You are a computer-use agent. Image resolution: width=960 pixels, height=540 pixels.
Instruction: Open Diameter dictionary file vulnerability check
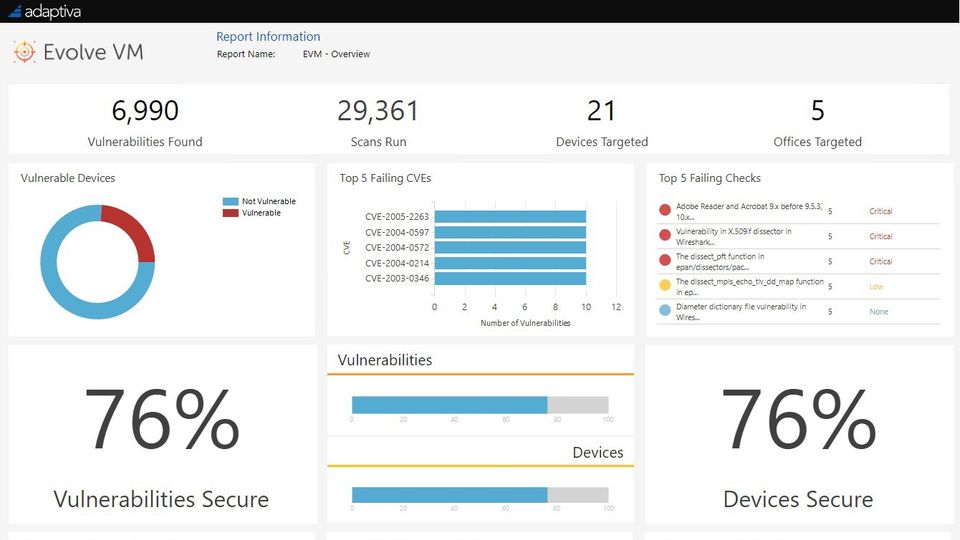point(741,312)
